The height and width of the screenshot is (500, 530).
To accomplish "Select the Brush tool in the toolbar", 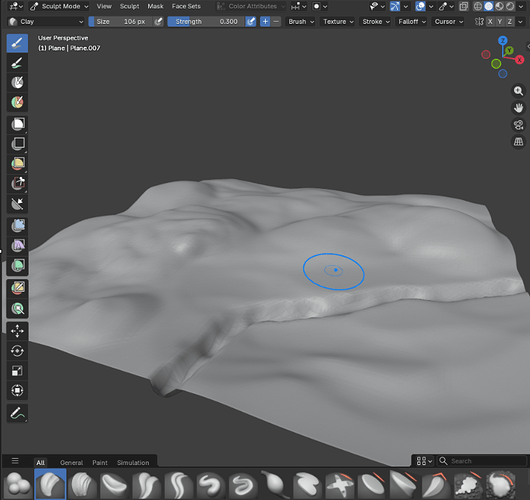I will (x=17, y=43).
